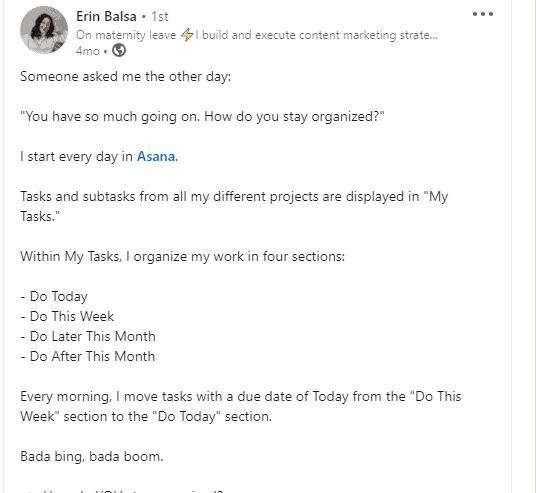This screenshot has height=493, width=536.
Task: Click the 'On maternity leave' headline text
Action: (x=126, y=35)
